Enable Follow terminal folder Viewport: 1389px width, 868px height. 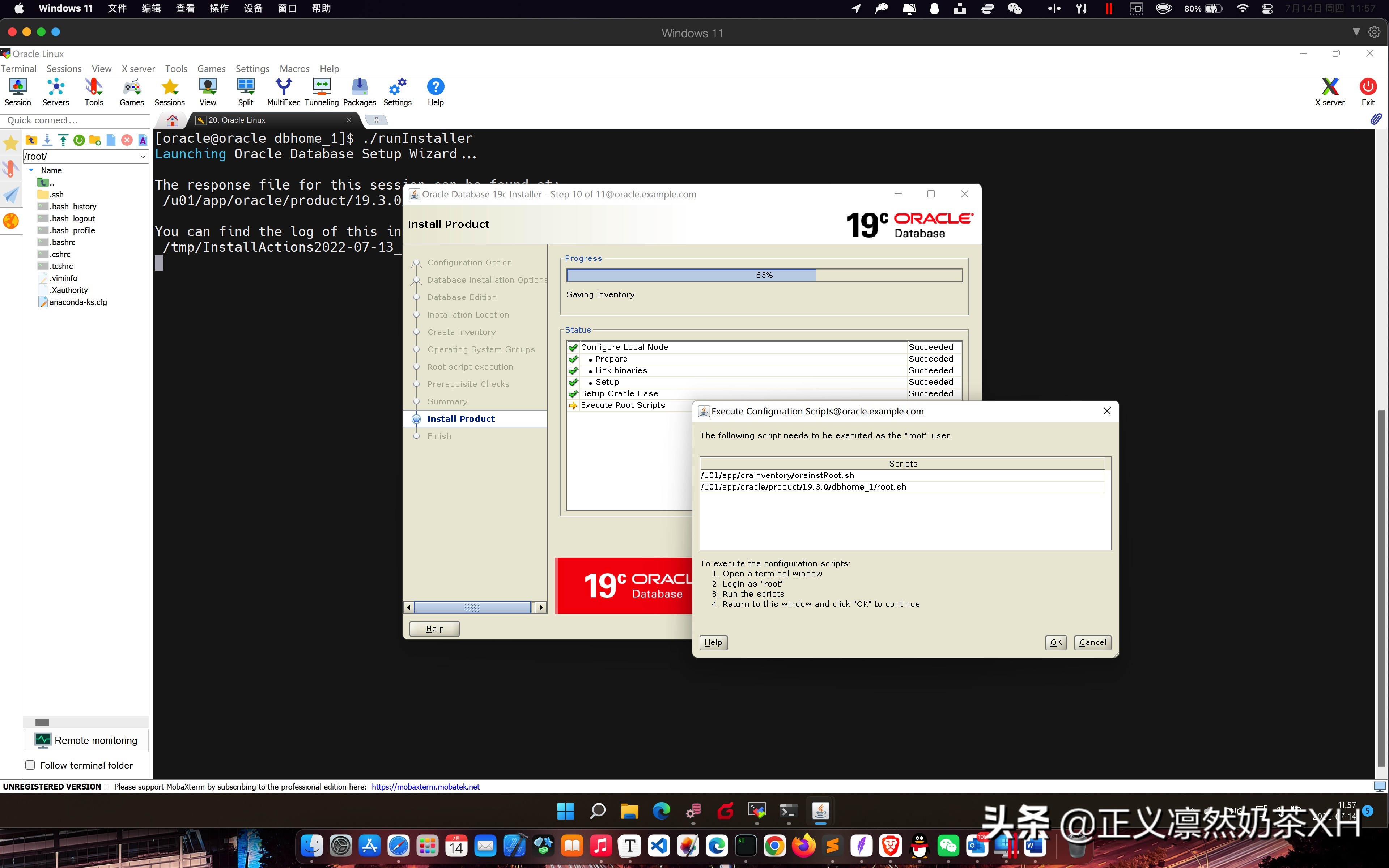(x=30, y=765)
